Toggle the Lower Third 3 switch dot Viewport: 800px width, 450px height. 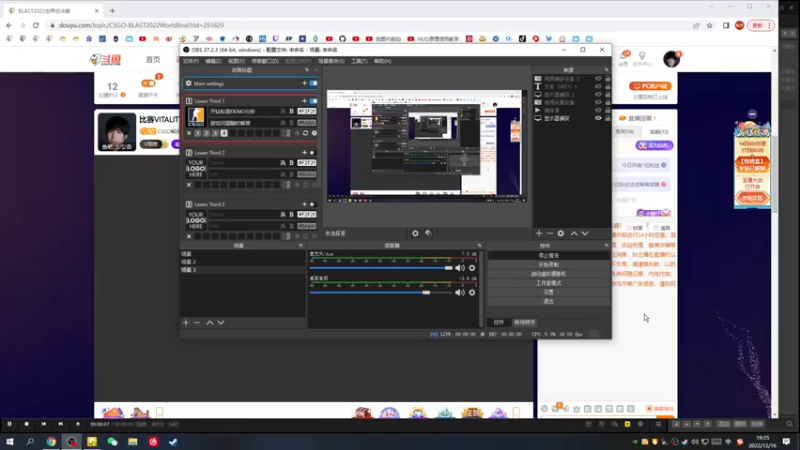coord(312,204)
